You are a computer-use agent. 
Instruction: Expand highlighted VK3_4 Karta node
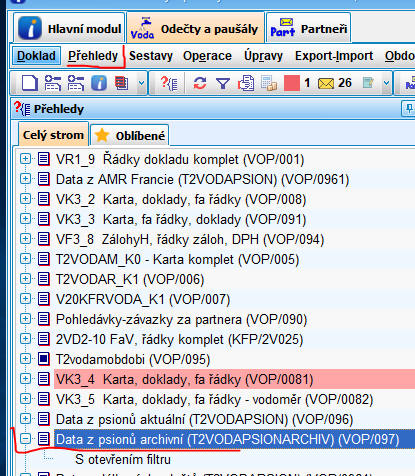coord(25,379)
